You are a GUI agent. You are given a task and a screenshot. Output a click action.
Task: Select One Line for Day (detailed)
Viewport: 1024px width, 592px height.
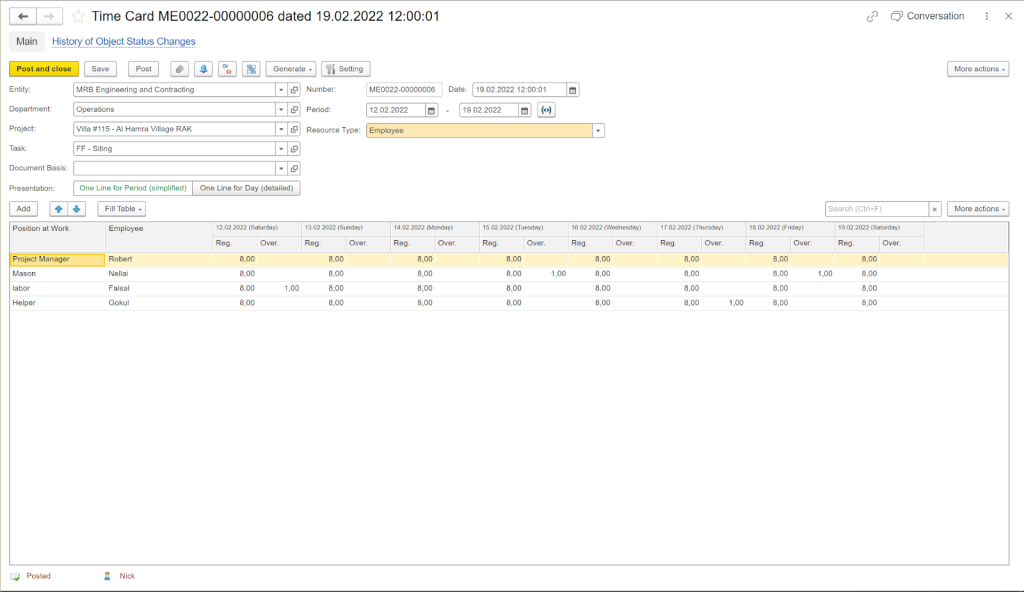pos(247,188)
